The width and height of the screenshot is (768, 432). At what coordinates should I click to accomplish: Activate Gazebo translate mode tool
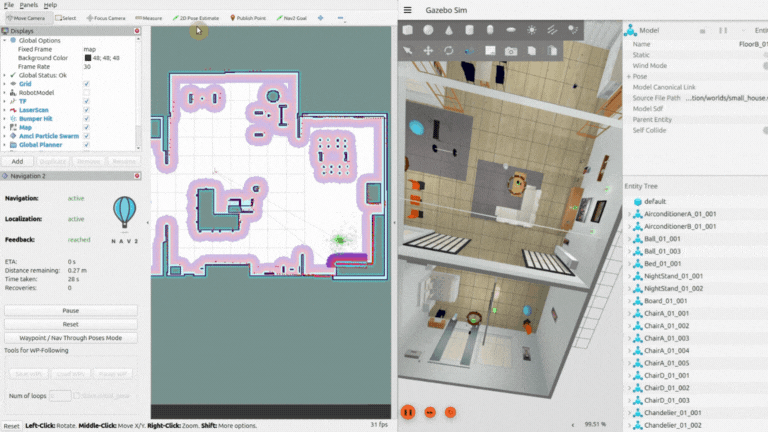[428, 50]
